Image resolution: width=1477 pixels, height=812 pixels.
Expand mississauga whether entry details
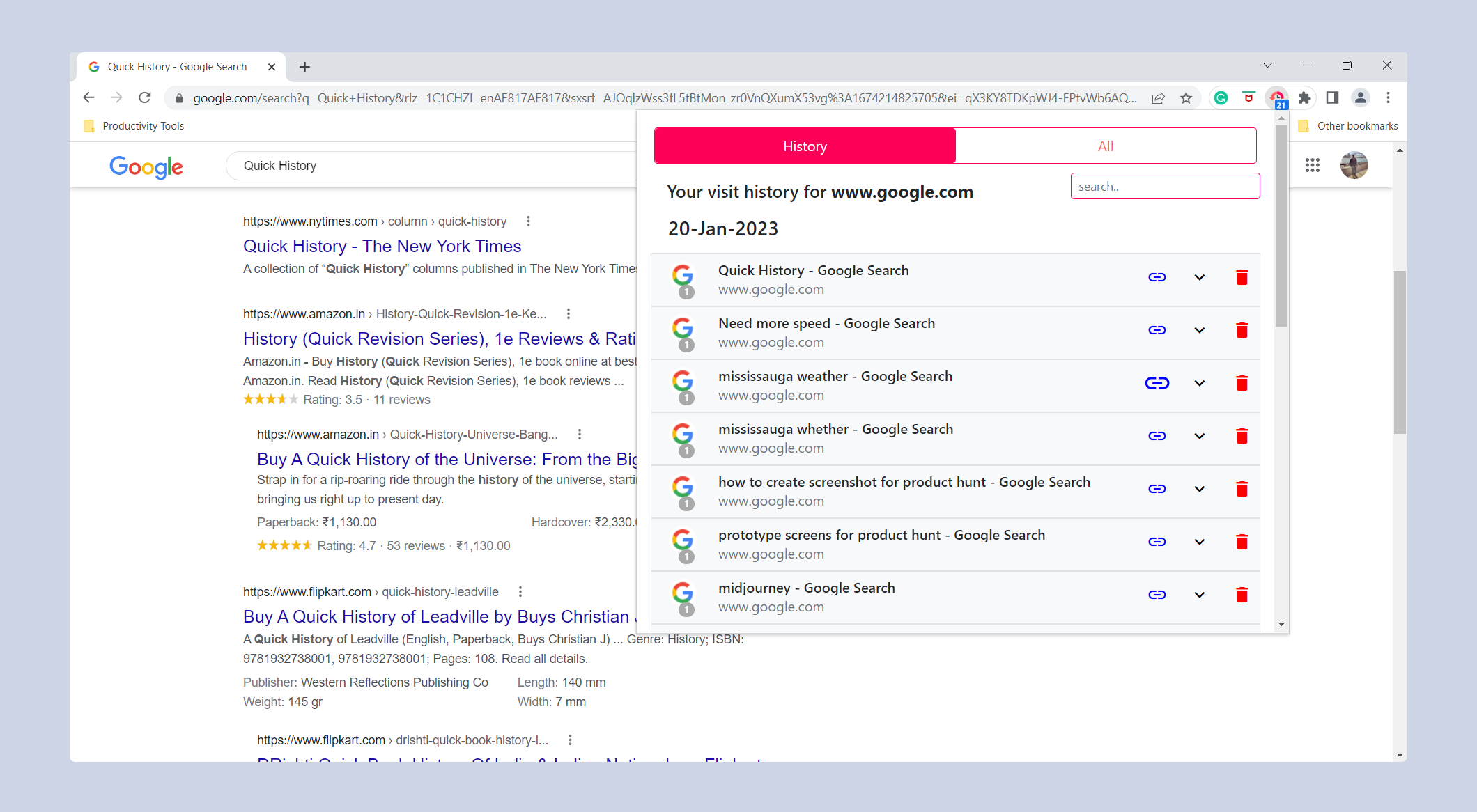tap(1199, 436)
